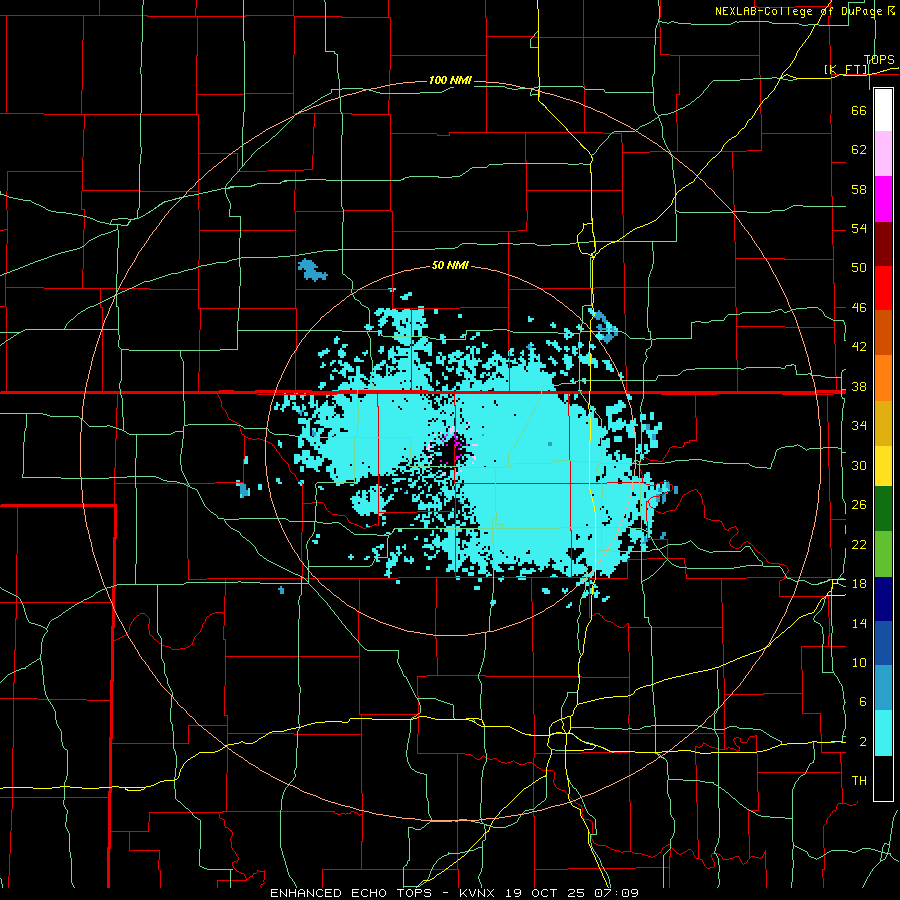Screen dimensions: 900x900
Task: Click the "58" legend value
Action: 859,189
